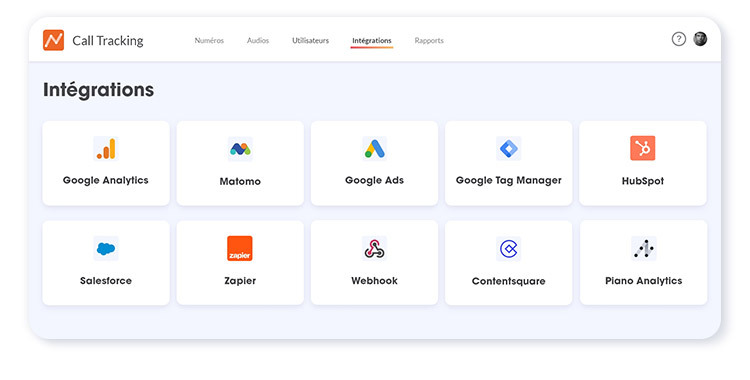750x380 pixels.
Task: Click the Webhook label
Action: click(375, 281)
